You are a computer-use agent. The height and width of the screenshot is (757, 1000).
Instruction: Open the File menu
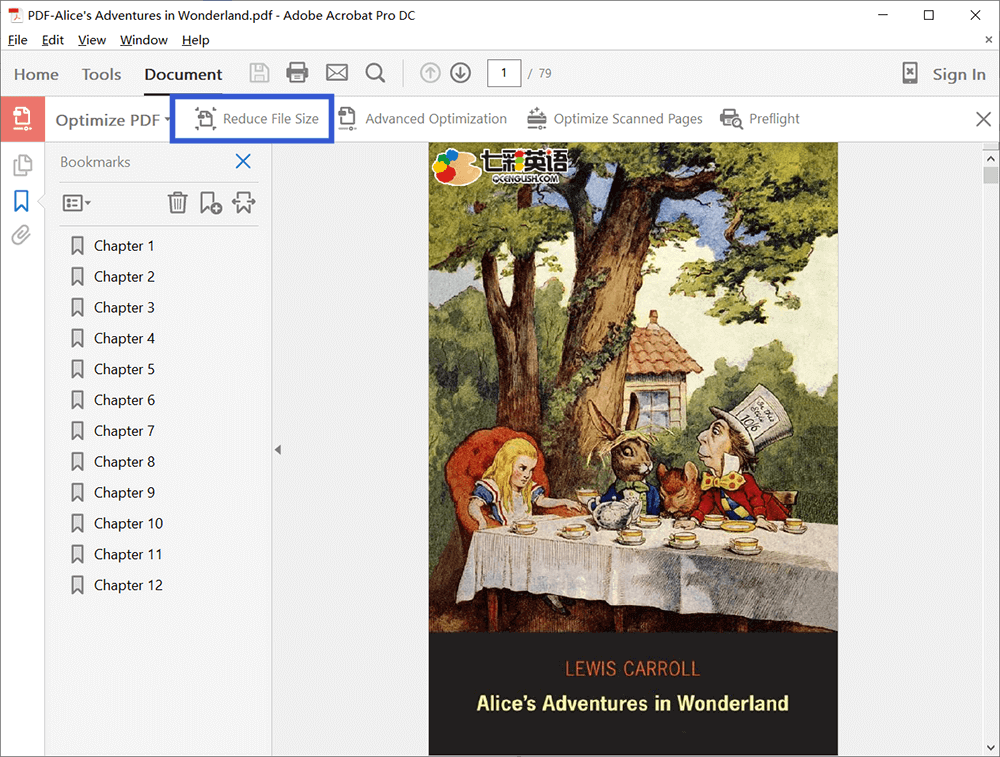point(18,40)
